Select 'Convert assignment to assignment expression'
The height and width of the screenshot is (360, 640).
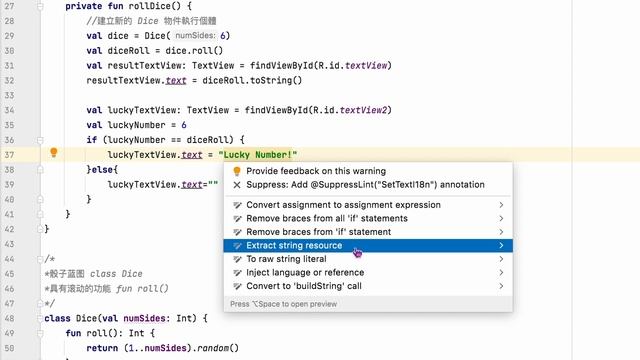tap(368, 205)
